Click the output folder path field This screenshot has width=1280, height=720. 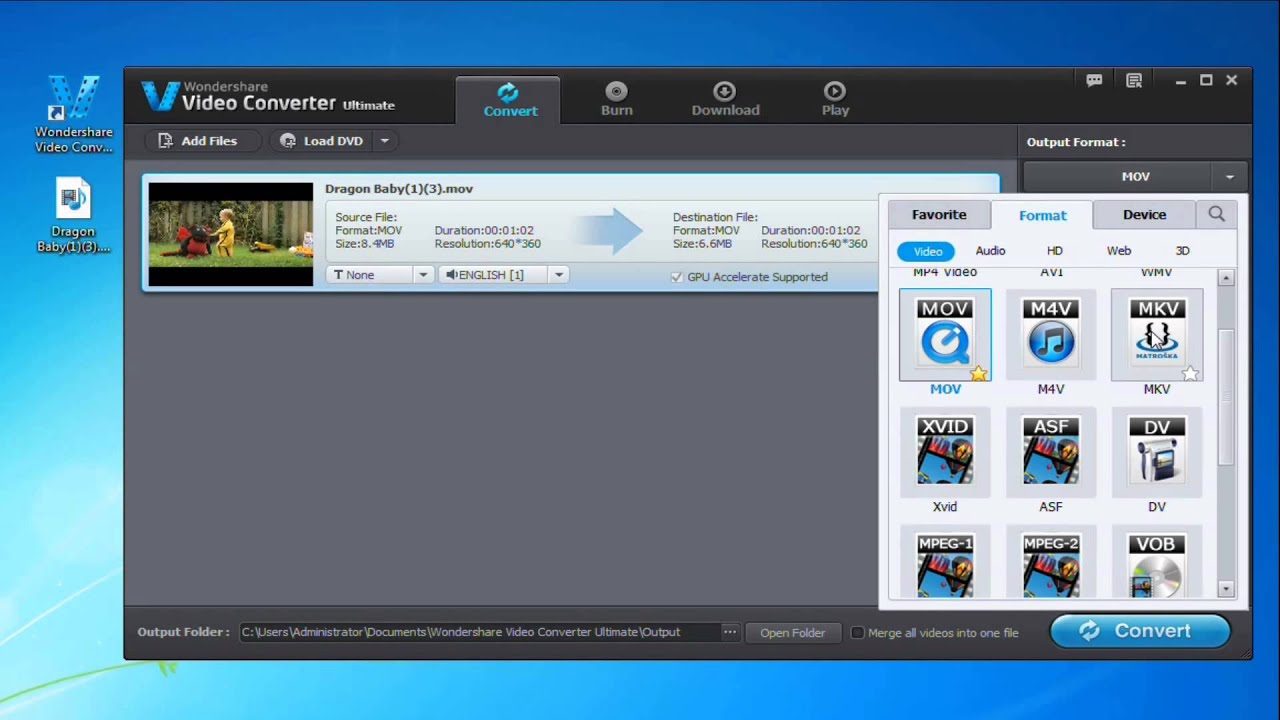click(x=479, y=632)
